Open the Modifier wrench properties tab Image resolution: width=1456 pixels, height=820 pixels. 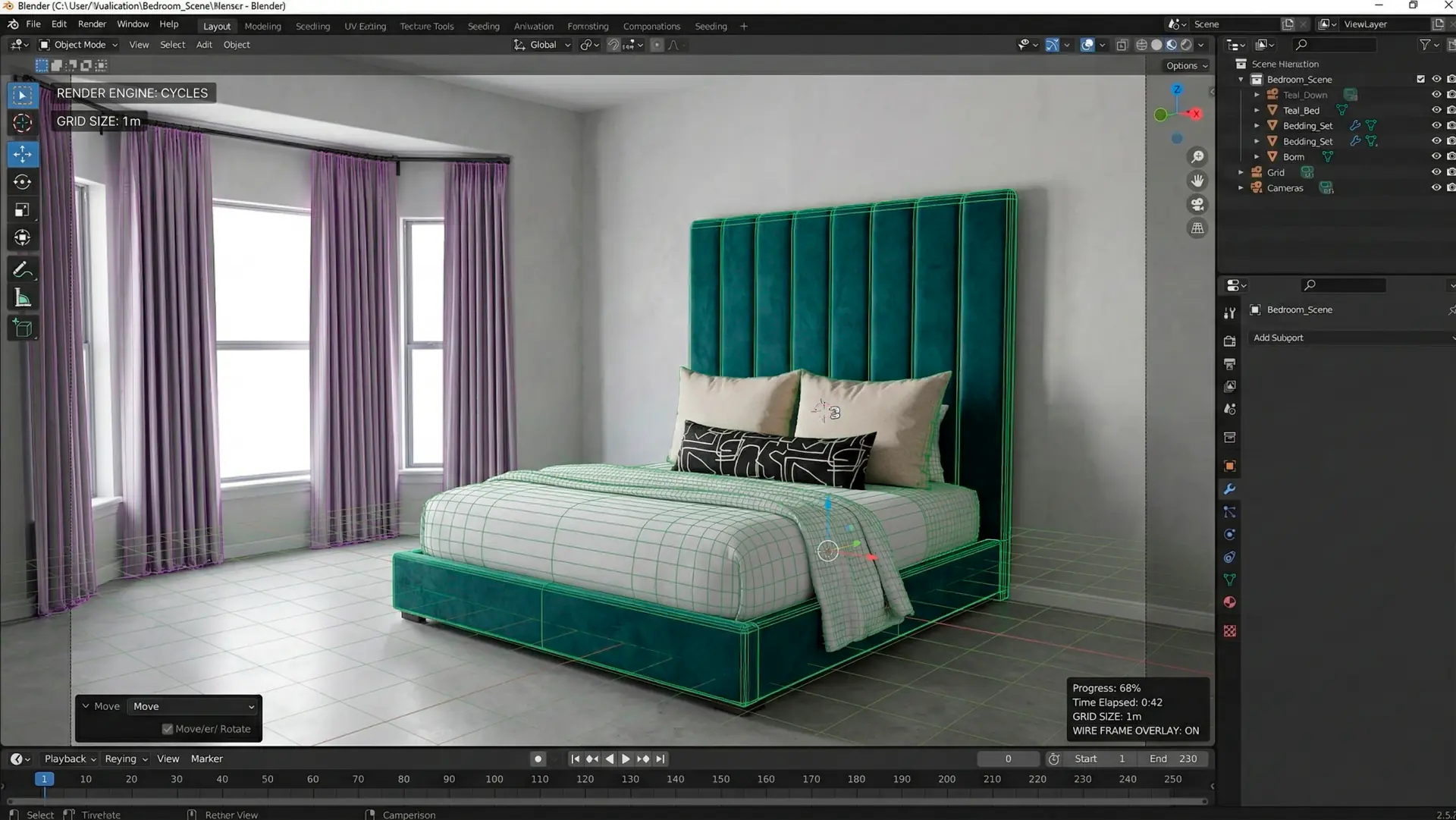click(1229, 489)
